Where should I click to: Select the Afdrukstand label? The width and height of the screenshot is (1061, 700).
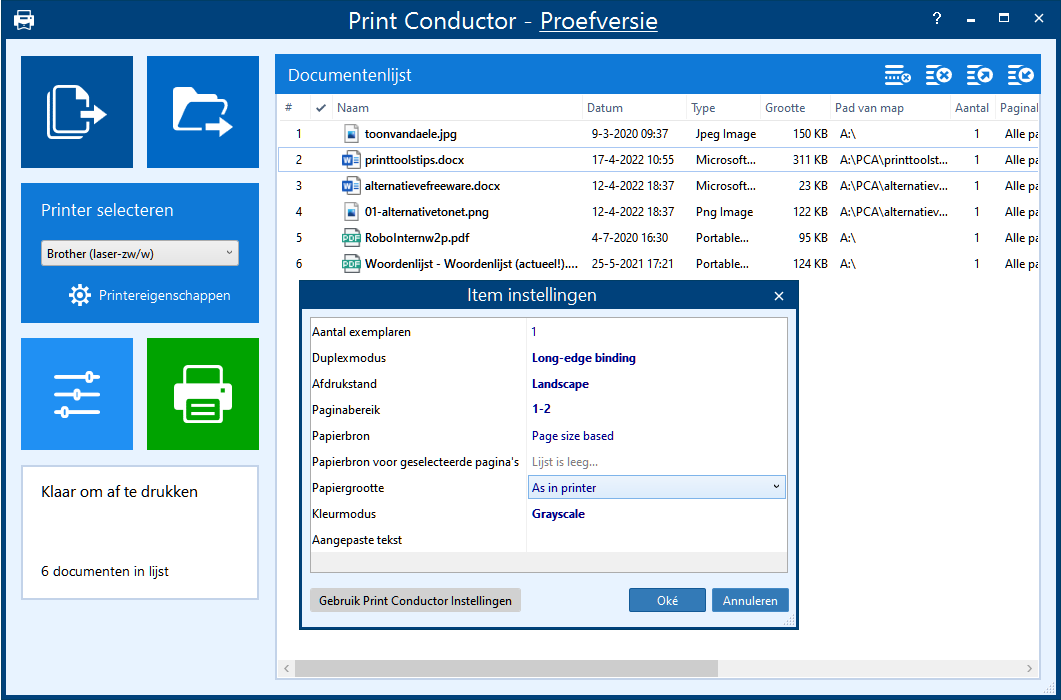pos(344,384)
